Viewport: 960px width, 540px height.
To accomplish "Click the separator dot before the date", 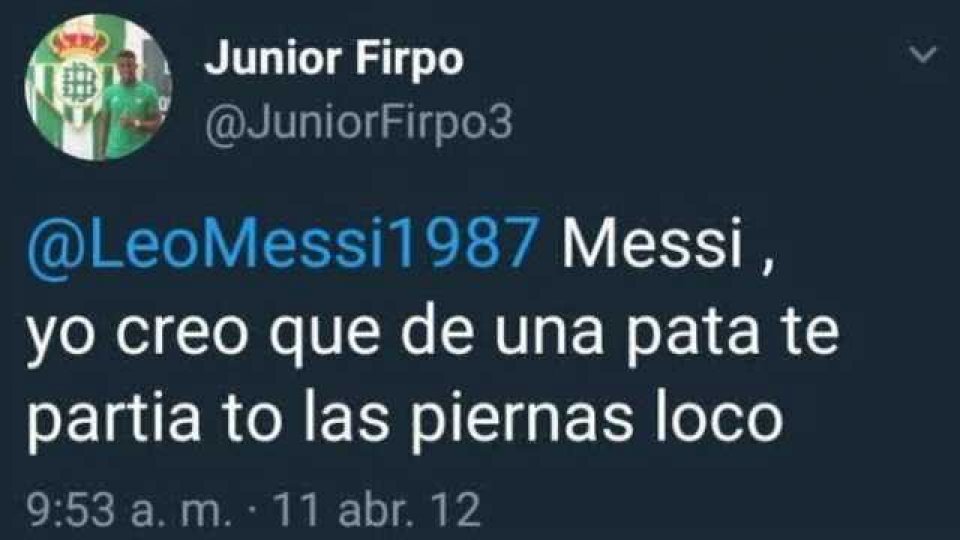I will click(x=252, y=511).
